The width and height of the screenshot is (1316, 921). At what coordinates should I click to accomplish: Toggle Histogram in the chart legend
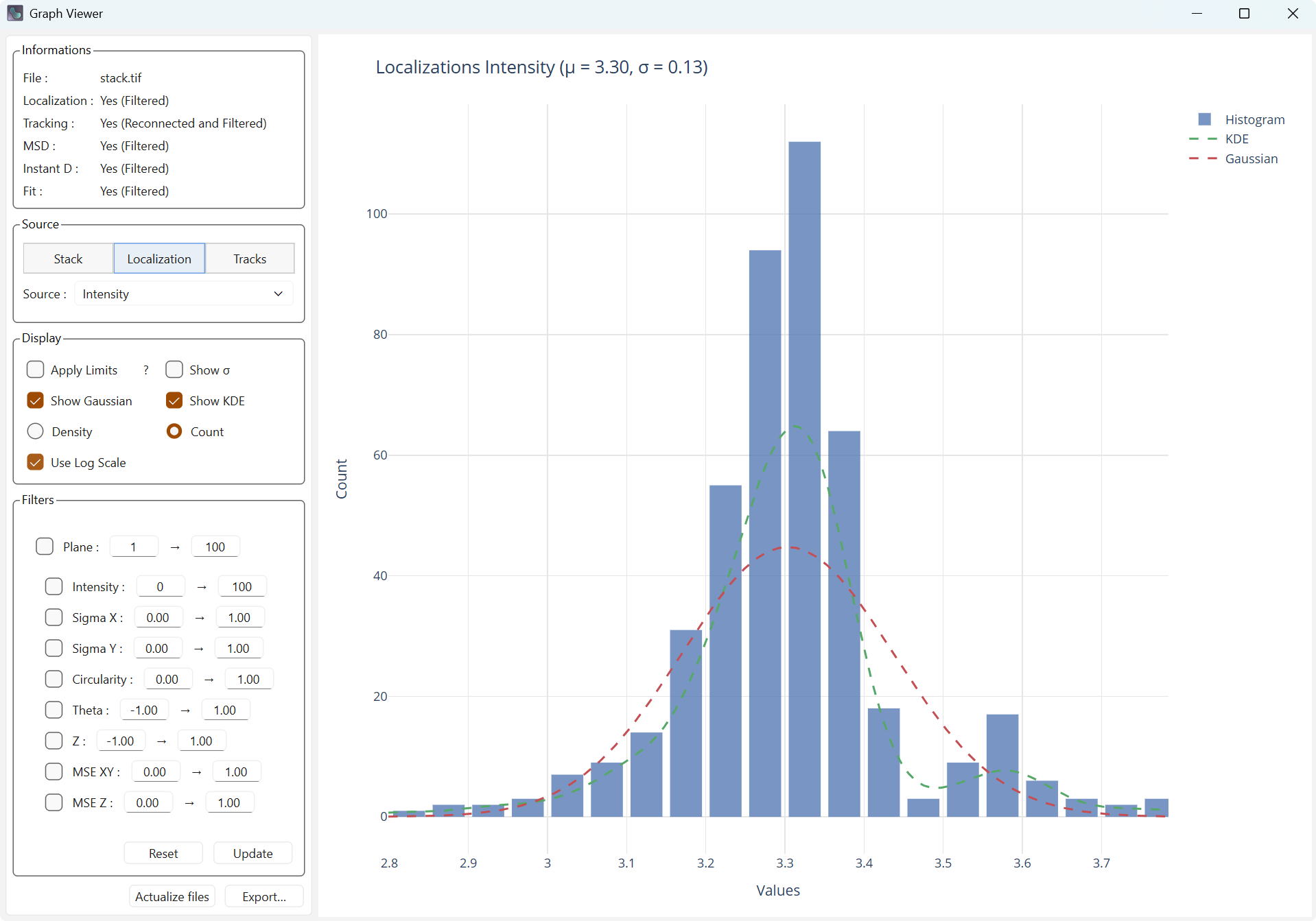(1241, 119)
